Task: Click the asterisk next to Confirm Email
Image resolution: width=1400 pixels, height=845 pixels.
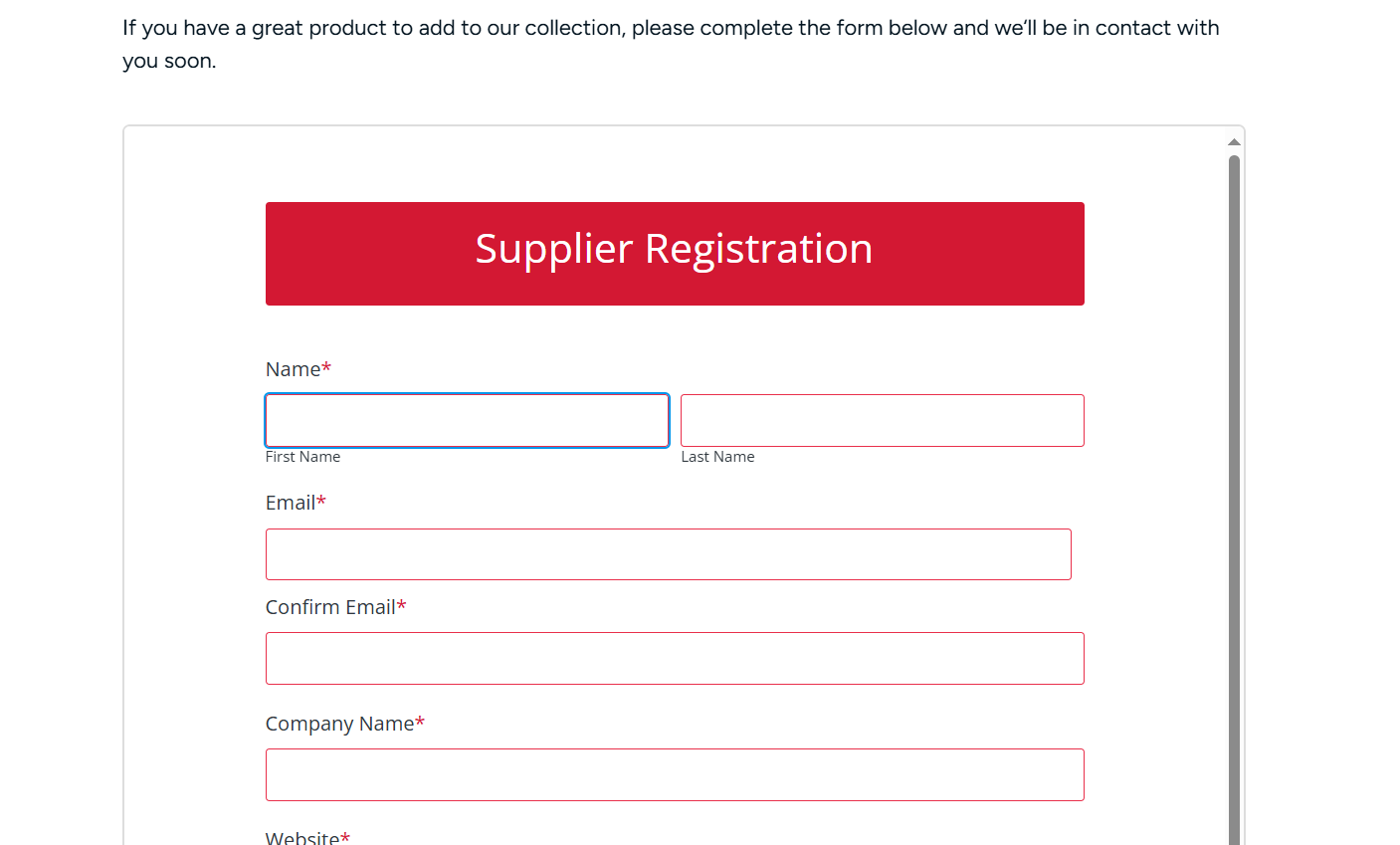Action: coord(402,605)
